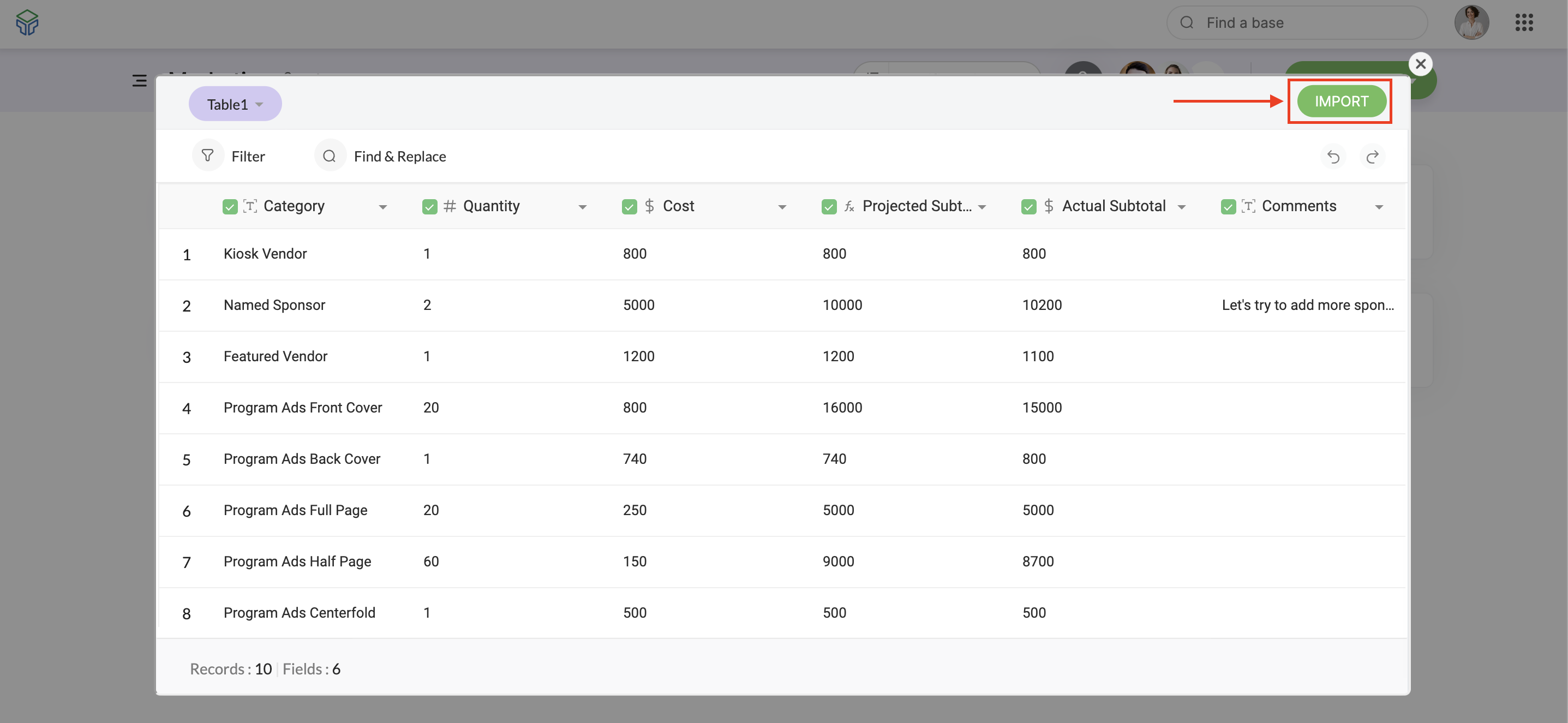Open the Filter funnel icon

point(207,156)
